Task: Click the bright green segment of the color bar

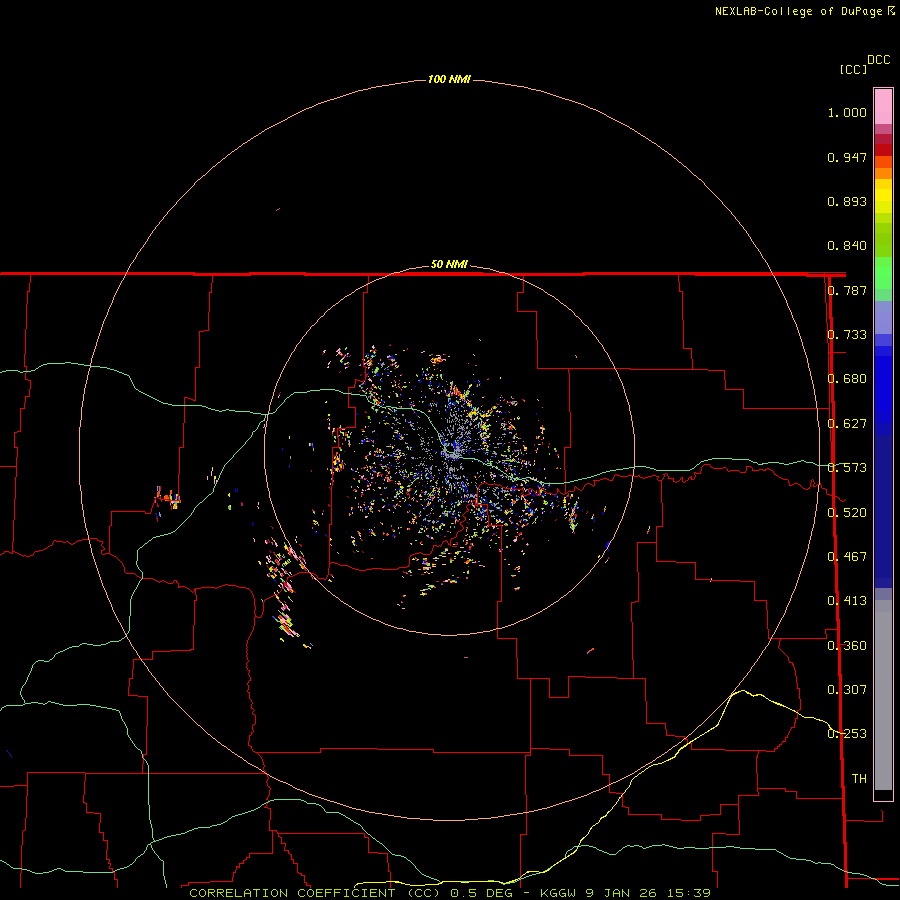Action: (883, 273)
